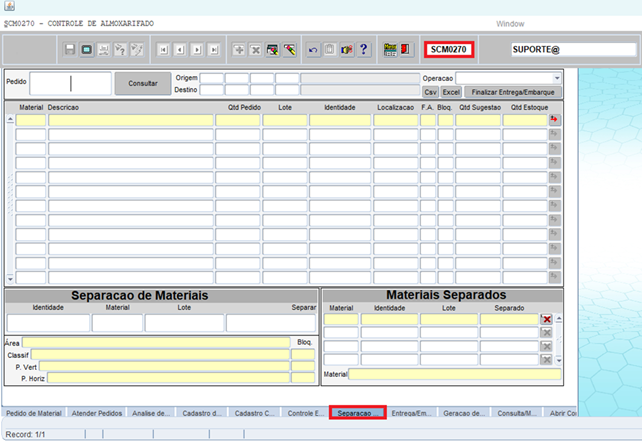Click the red exit door icon

point(406,50)
